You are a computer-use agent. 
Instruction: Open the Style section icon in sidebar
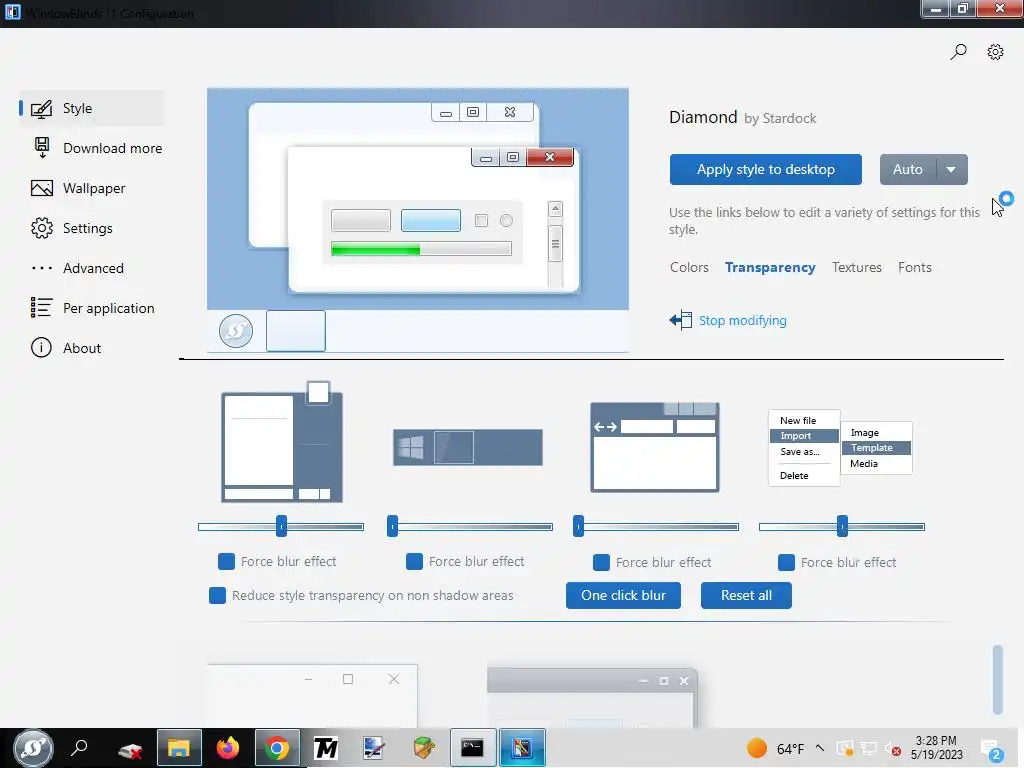click(41, 109)
